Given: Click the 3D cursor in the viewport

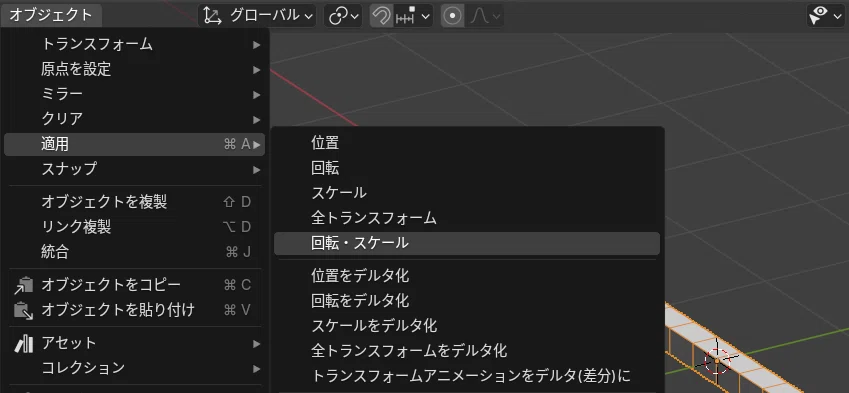Looking at the screenshot, I should [x=717, y=361].
